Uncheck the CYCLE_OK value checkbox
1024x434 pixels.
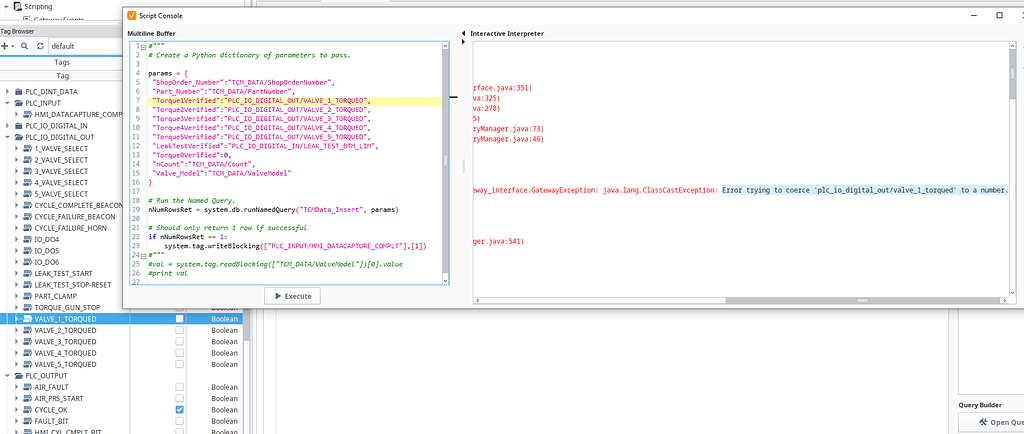pyautogui.click(x=180, y=410)
